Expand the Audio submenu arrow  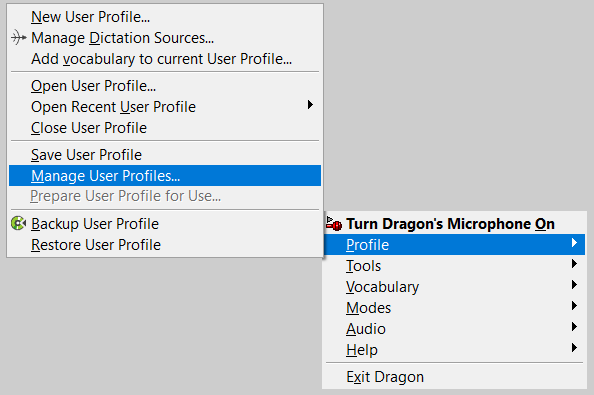point(574,326)
